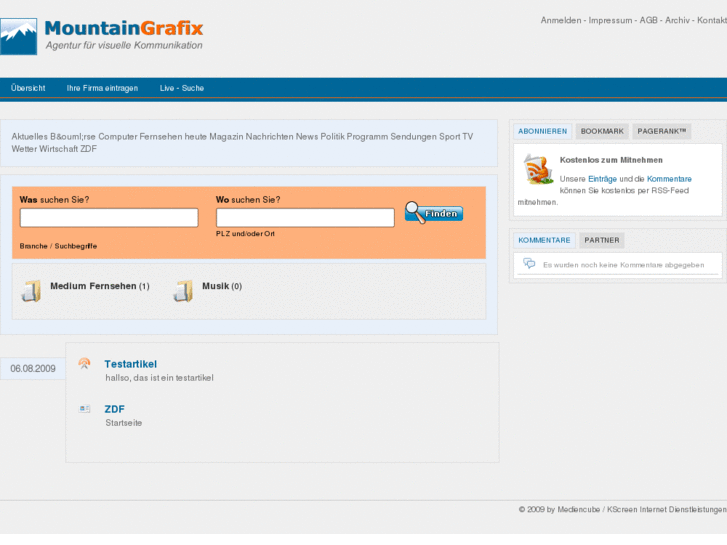Open the Testartikel article link

[x=130, y=364]
